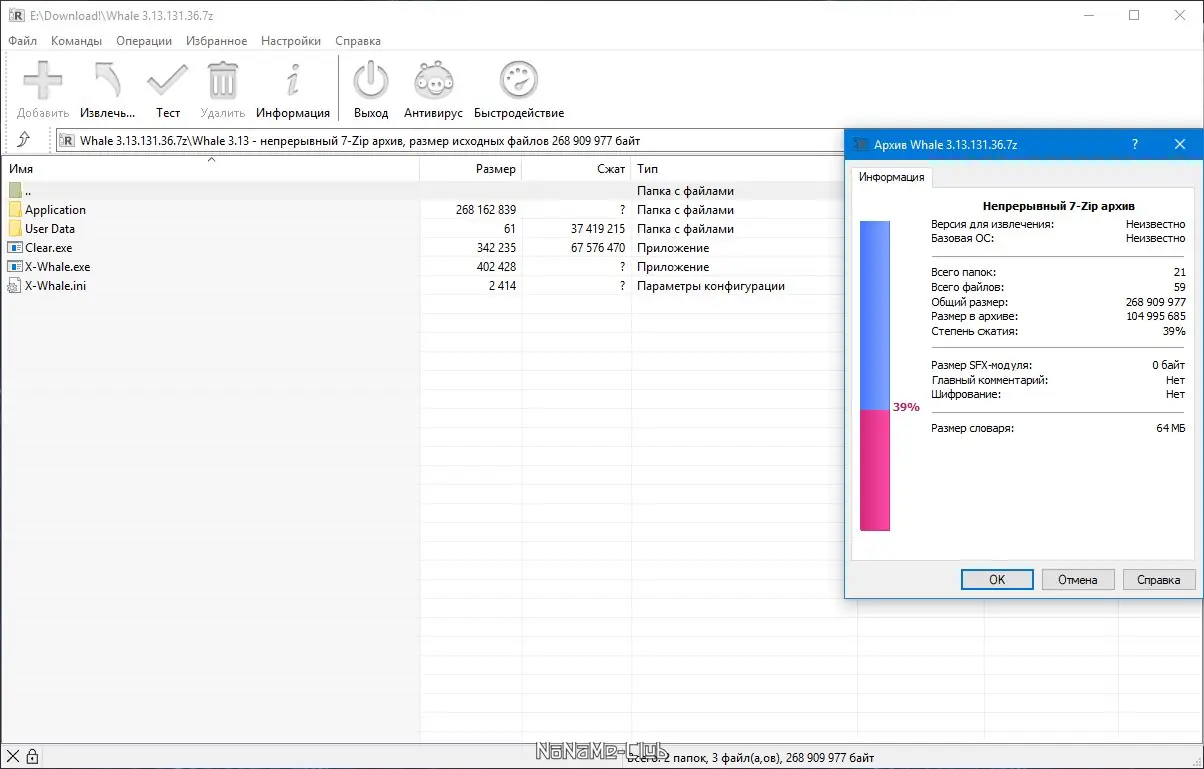Open the Файл menu
Image resolution: width=1204 pixels, height=769 pixels.
[22, 41]
